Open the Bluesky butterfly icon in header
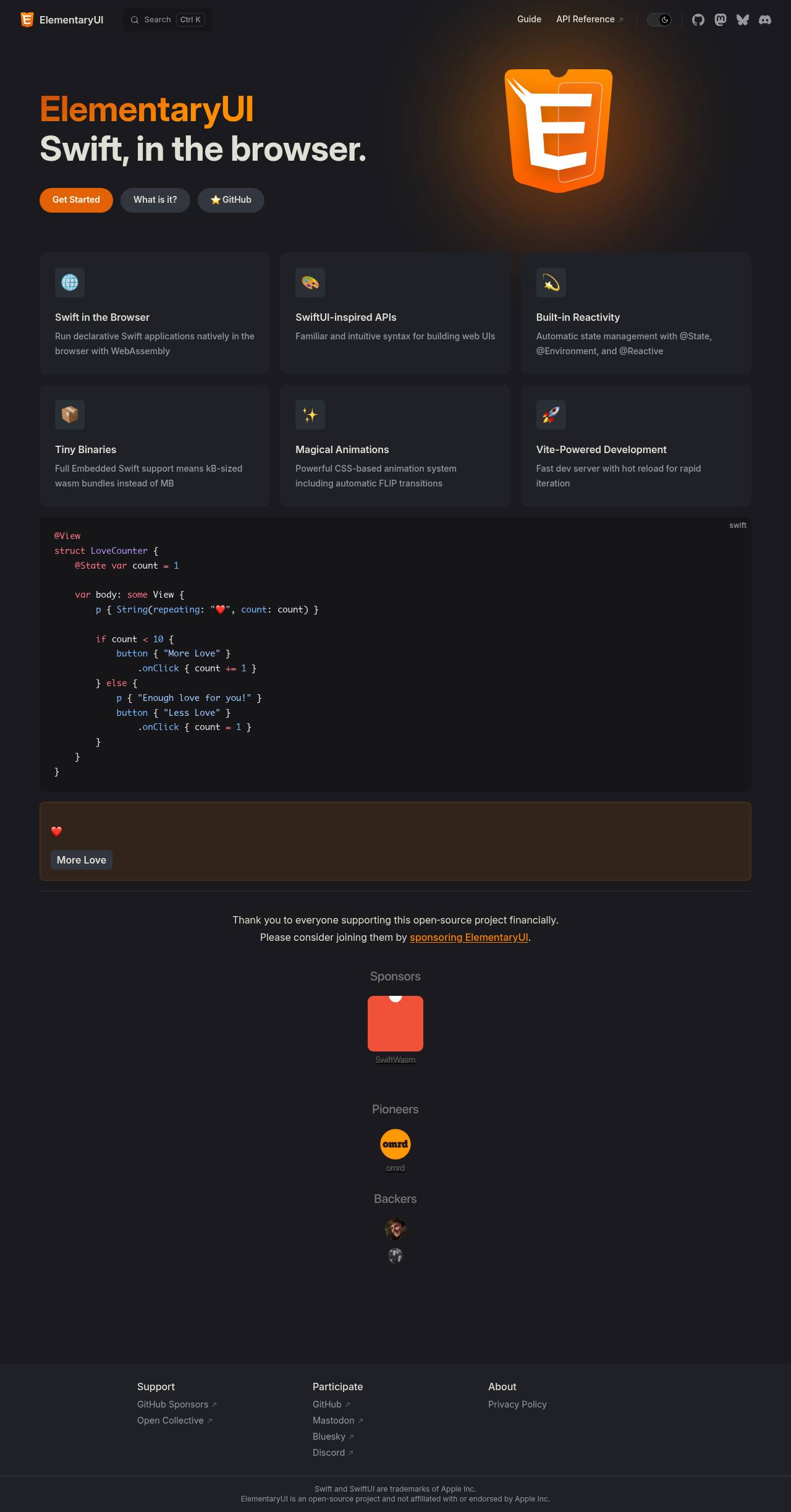The height and width of the screenshot is (1512, 791). point(743,20)
